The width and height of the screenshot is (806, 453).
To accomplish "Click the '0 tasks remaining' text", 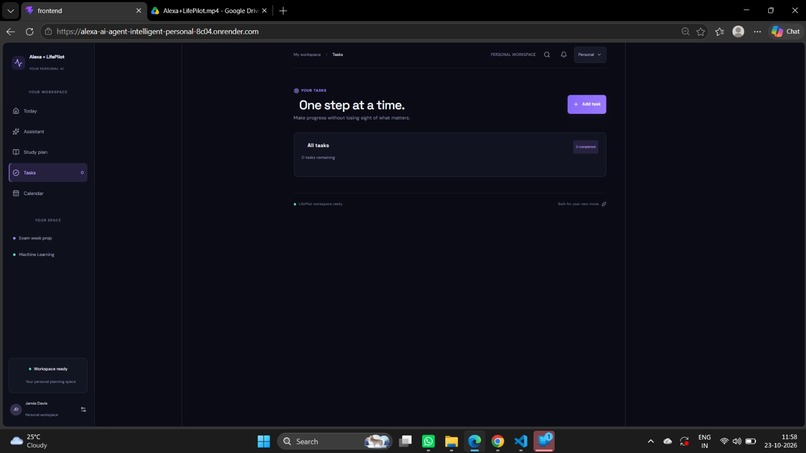I will click(x=318, y=158).
